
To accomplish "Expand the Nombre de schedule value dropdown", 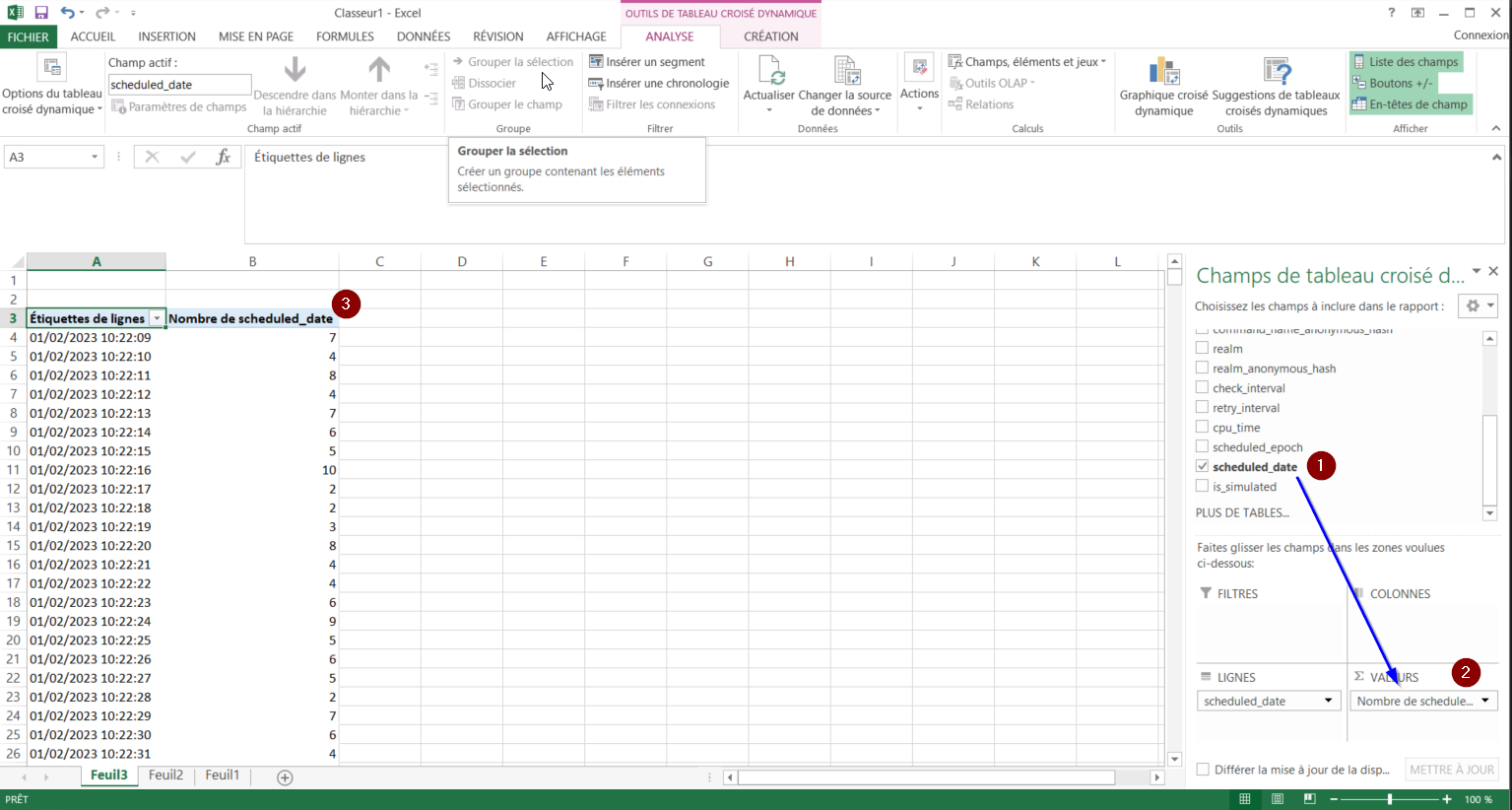I will (1484, 701).
